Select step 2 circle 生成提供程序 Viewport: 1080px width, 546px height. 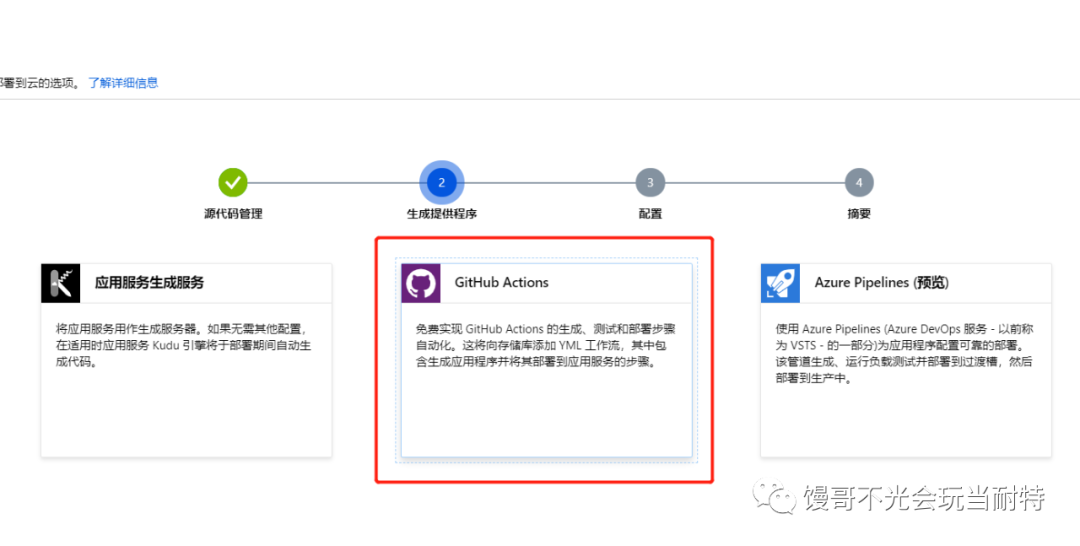pos(442,182)
